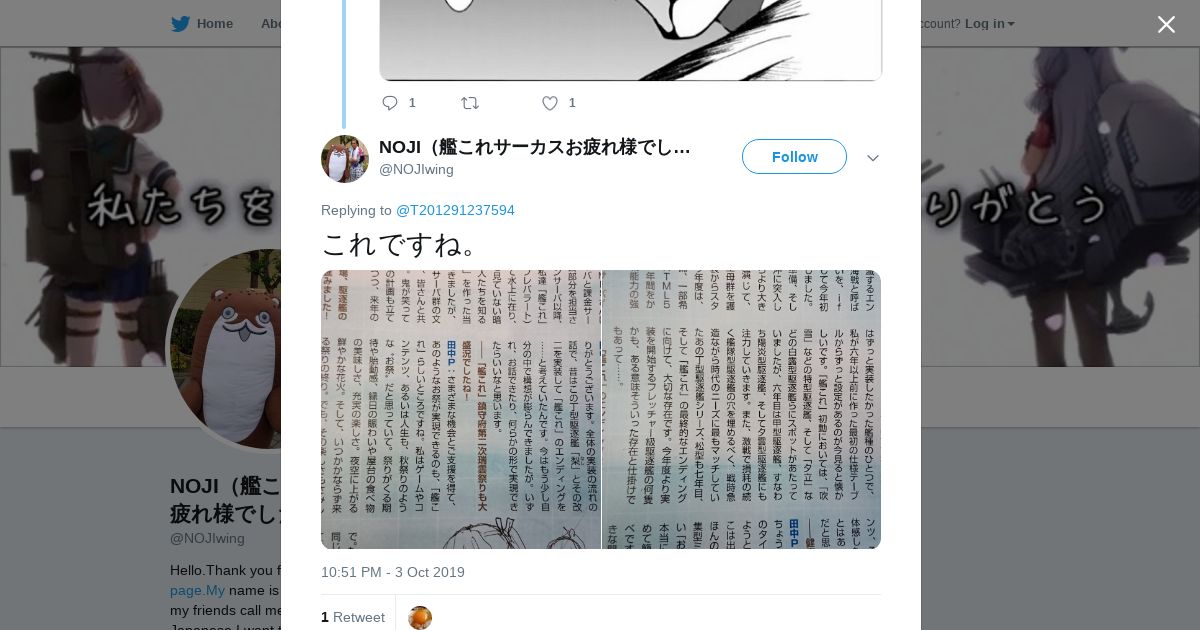
Task: Click the retweeter's small avatar
Action: click(420, 618)
